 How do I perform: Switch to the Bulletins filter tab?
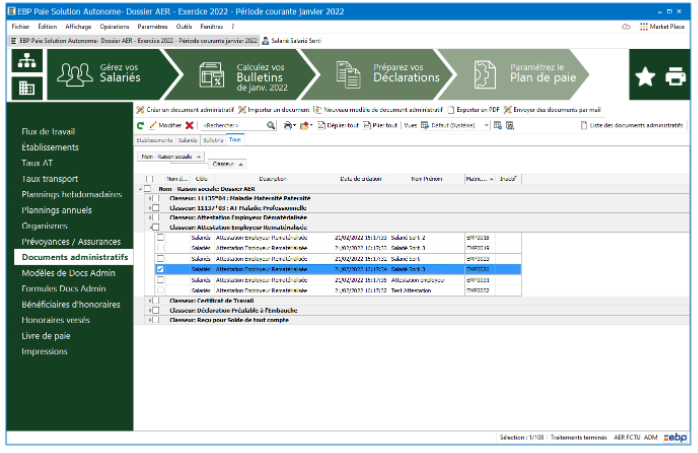(213, 140)
